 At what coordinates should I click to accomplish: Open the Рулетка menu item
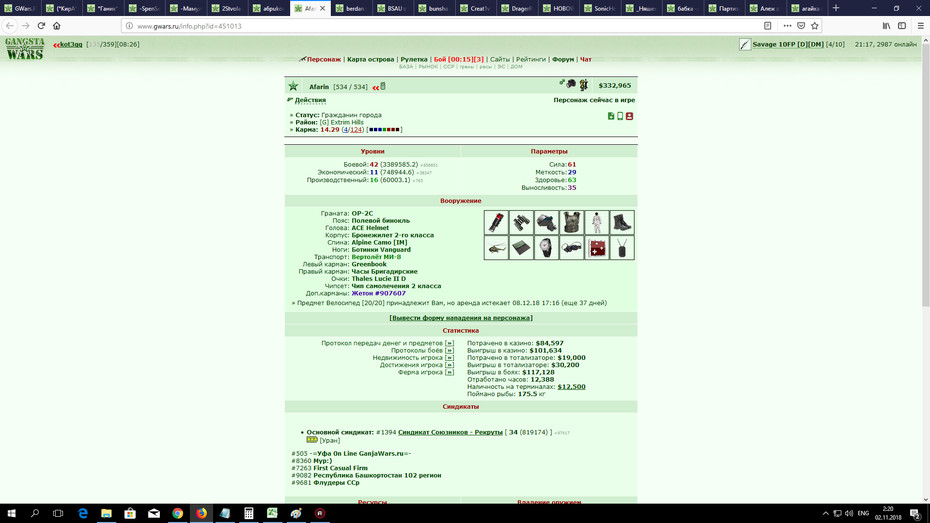click(414, 59)
